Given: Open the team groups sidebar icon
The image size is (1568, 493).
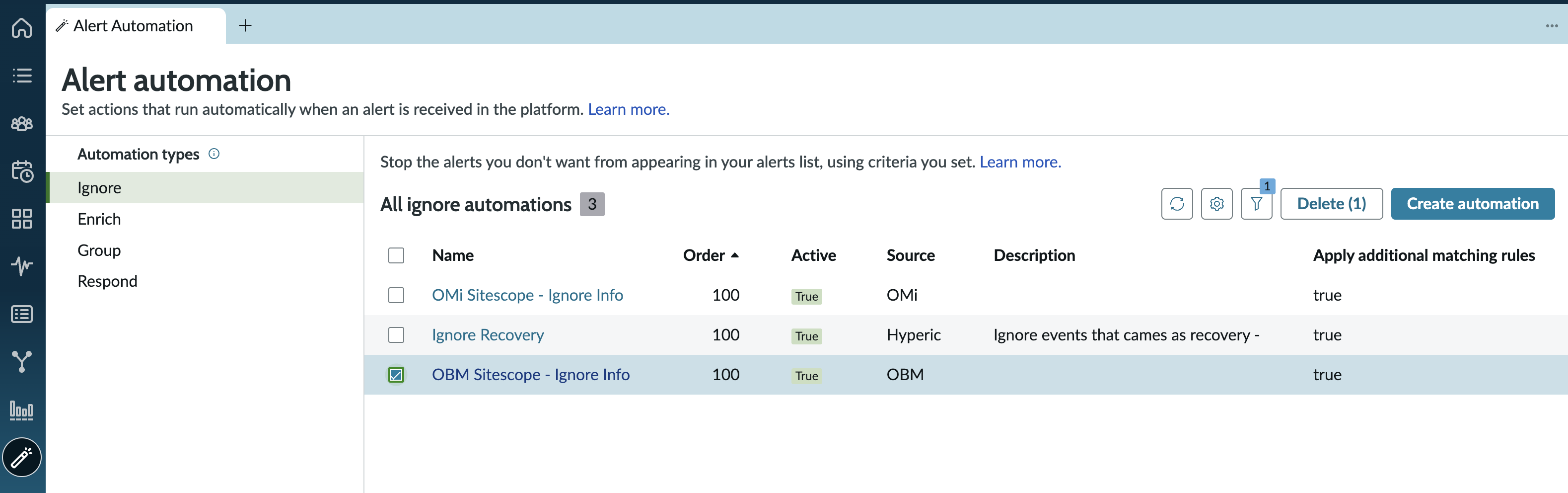Looking at the screenshot, I should pyautogui.click(x=22, y=124).
